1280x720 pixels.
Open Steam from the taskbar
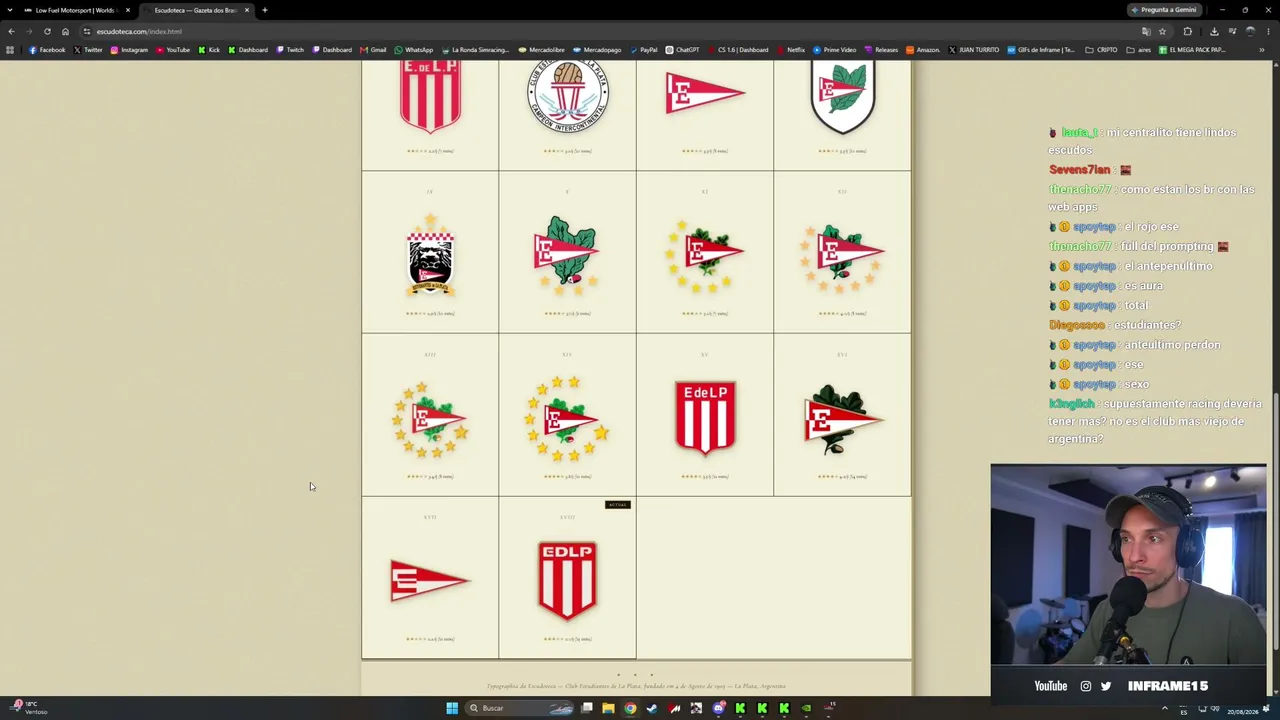coord(652,708)
